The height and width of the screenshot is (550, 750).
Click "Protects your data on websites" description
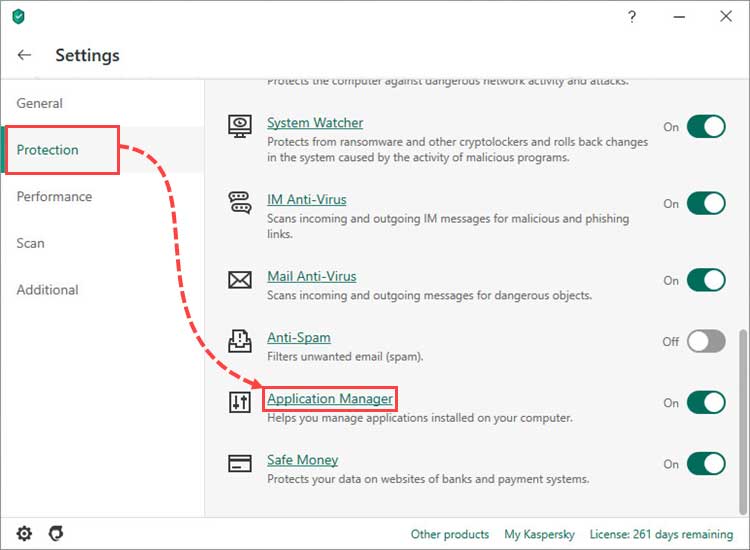click(428, 479)
